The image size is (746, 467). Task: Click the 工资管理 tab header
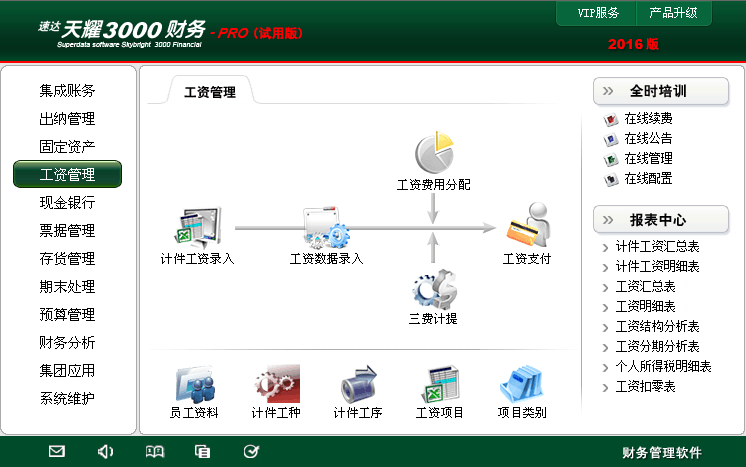(x=210, y=92)
